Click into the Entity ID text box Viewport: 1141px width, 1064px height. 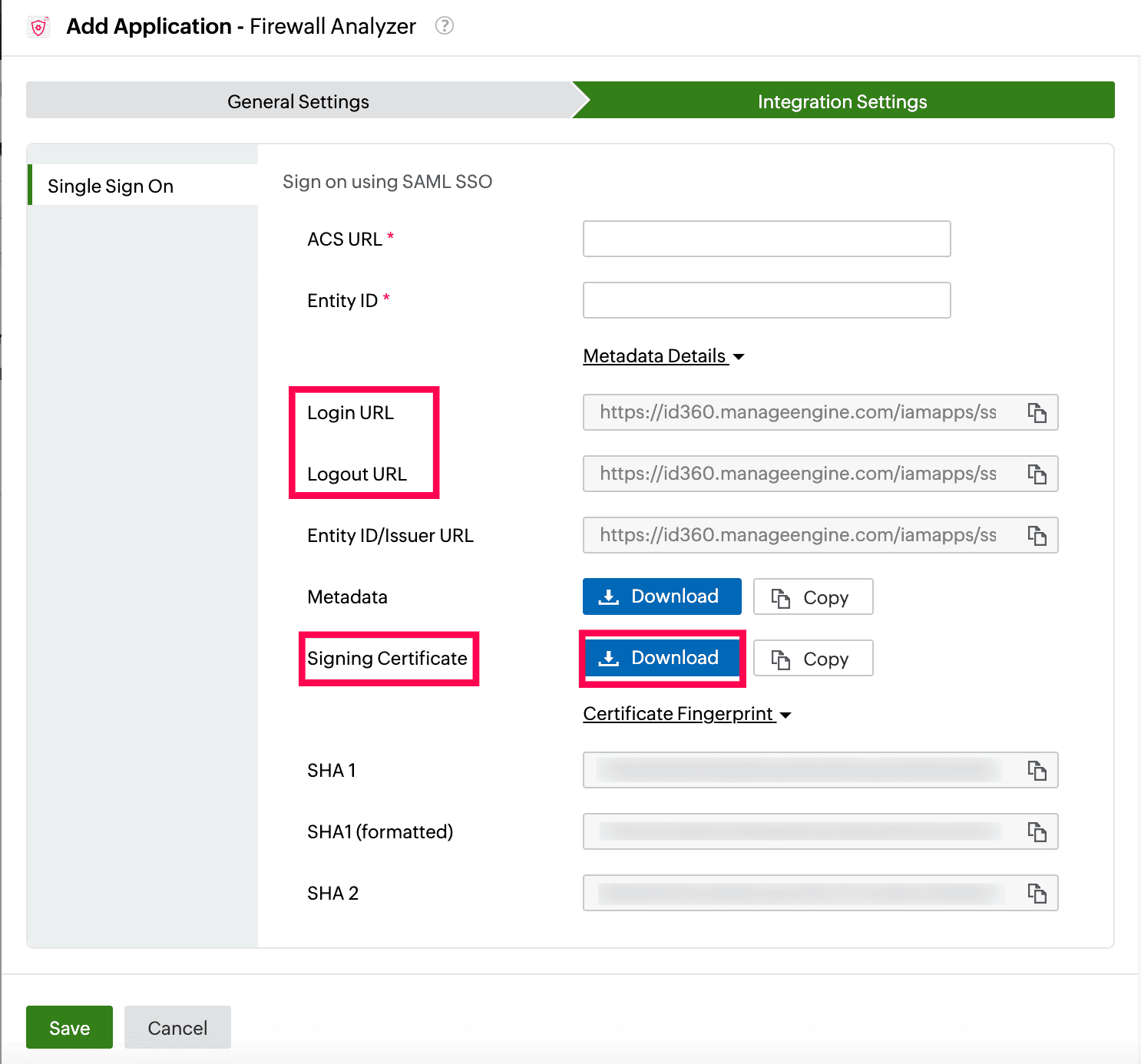[766, 300]
